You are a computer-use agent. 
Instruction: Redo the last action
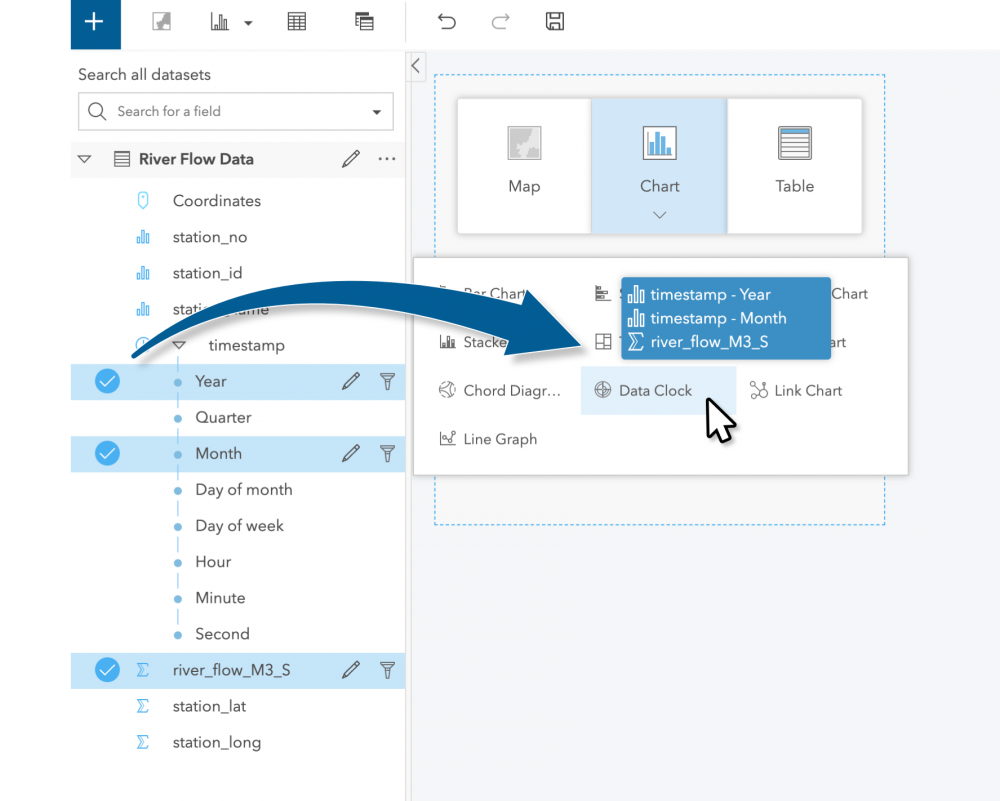coord(501,22)
